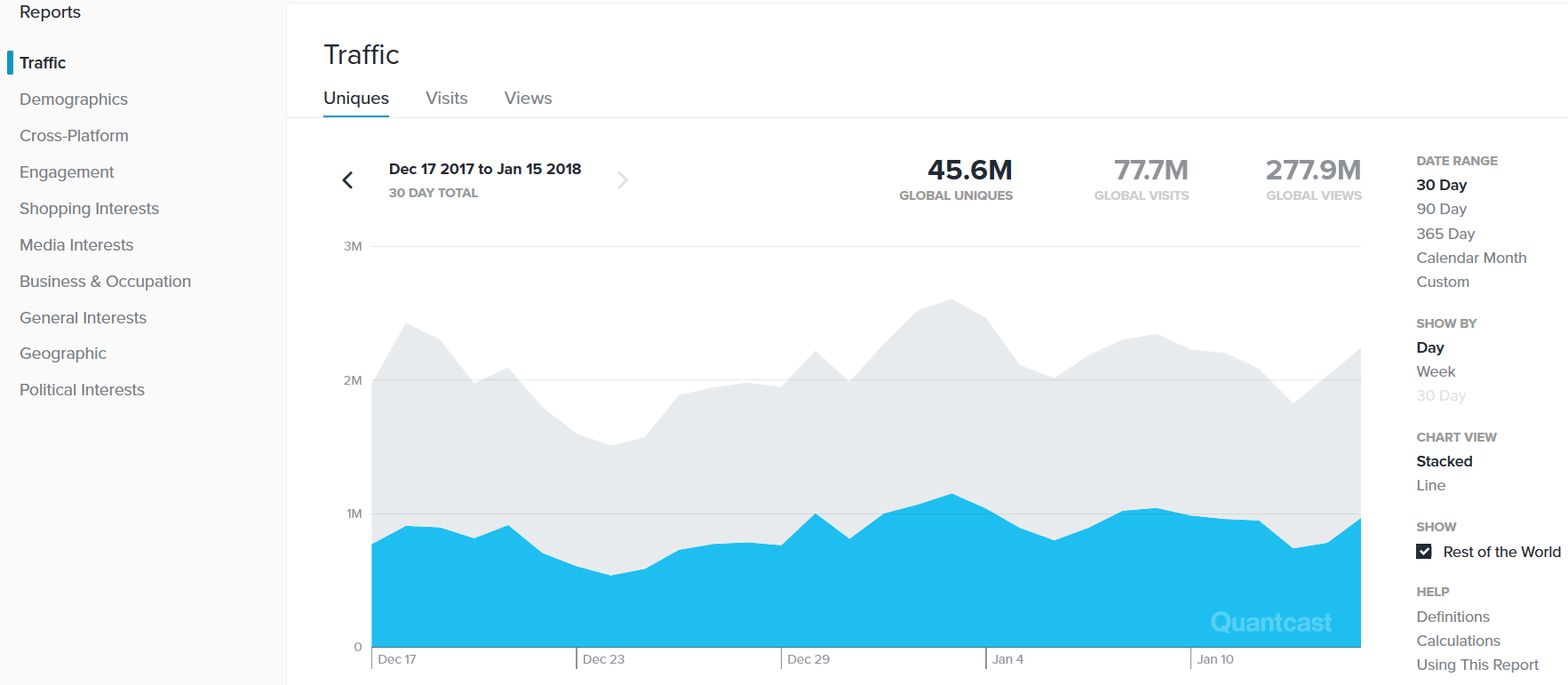Select the 365 Day date range

tap(1445, 234)
